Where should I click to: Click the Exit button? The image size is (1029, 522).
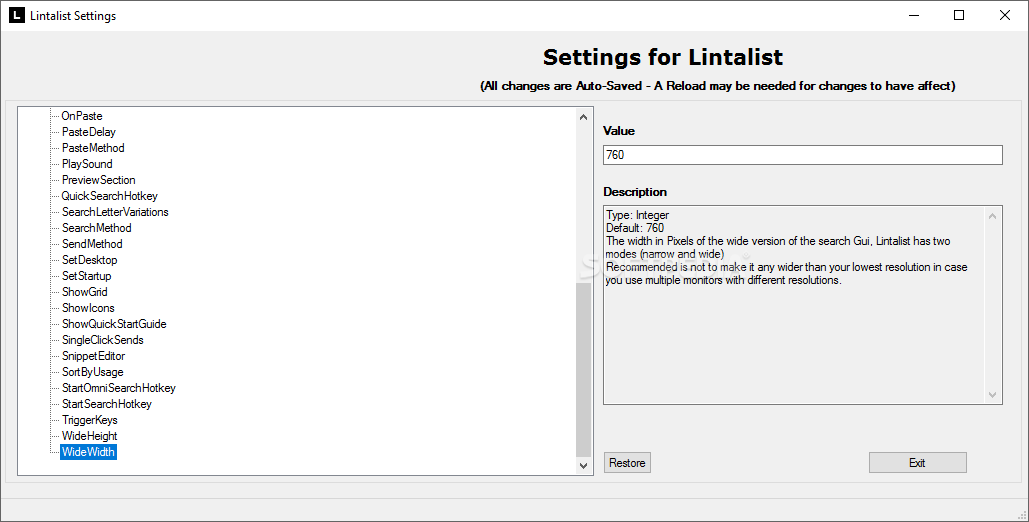[x=917, y=463]
